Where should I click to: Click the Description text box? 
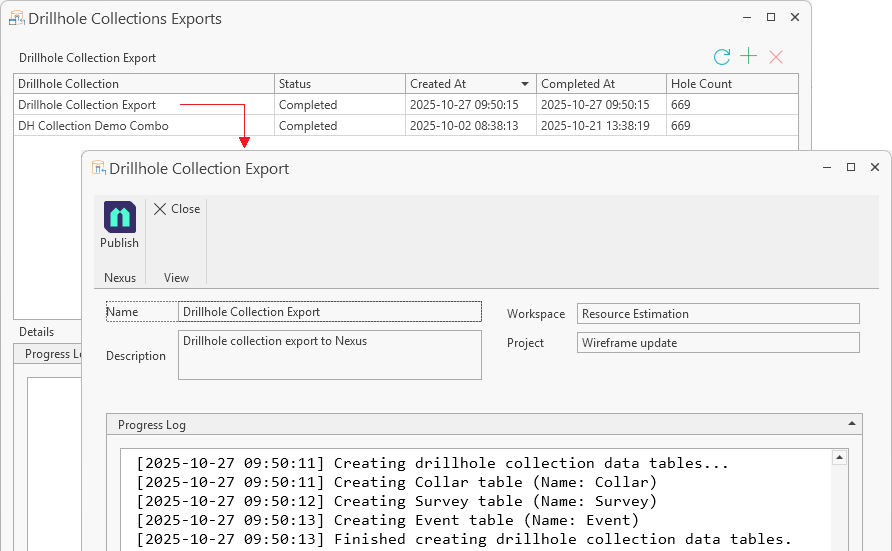point(329,356)
